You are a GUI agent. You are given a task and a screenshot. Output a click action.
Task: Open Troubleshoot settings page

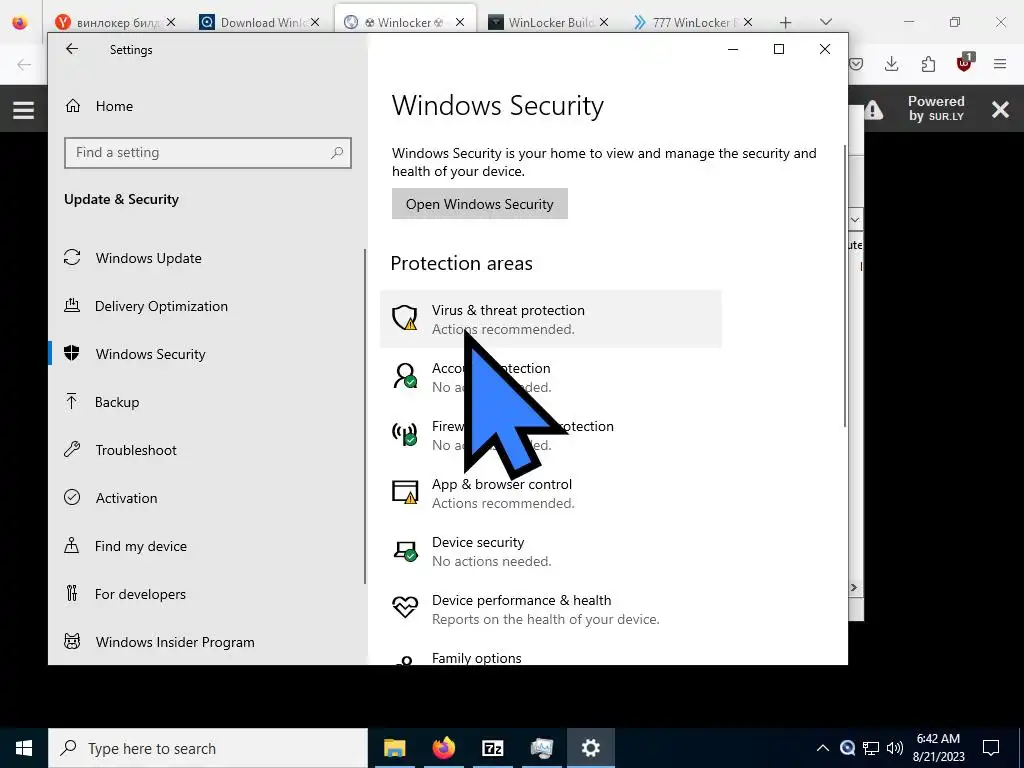pyautogui.click(x=136, y=450)
